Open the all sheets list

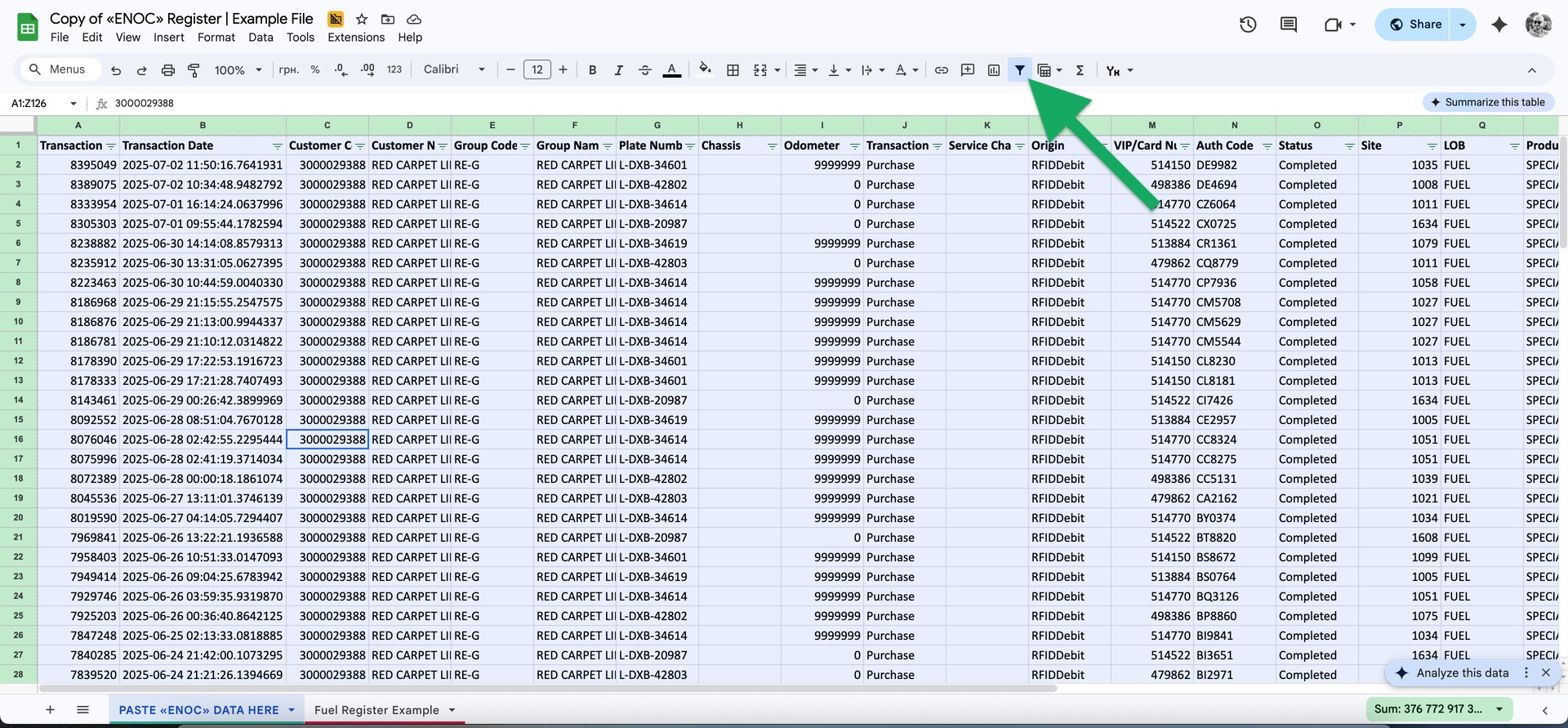click(82, 709)
